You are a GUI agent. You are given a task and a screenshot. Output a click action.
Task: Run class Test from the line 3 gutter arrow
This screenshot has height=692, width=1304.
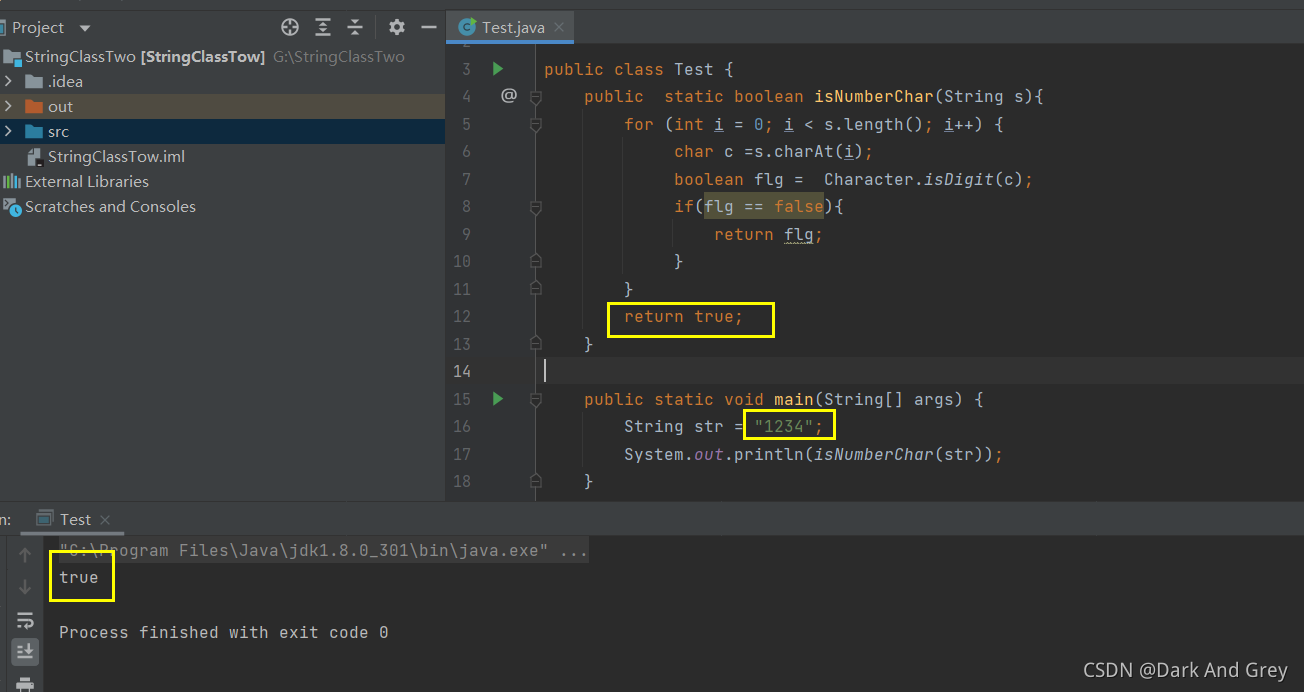pos(497,69)
